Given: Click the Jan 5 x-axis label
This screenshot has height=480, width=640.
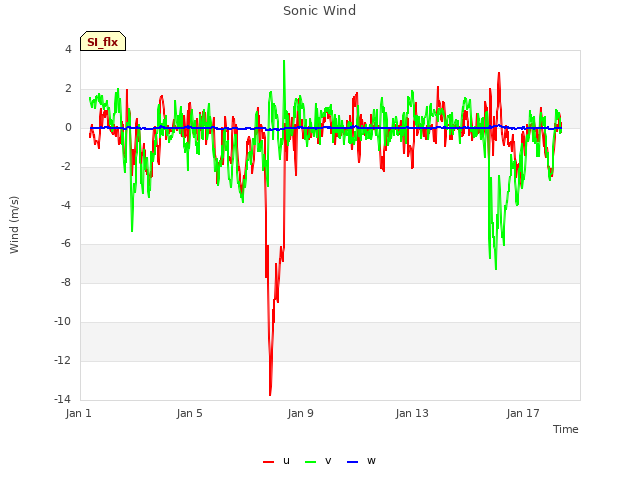Looking at the screenshot, I should [x=189, y=413].
